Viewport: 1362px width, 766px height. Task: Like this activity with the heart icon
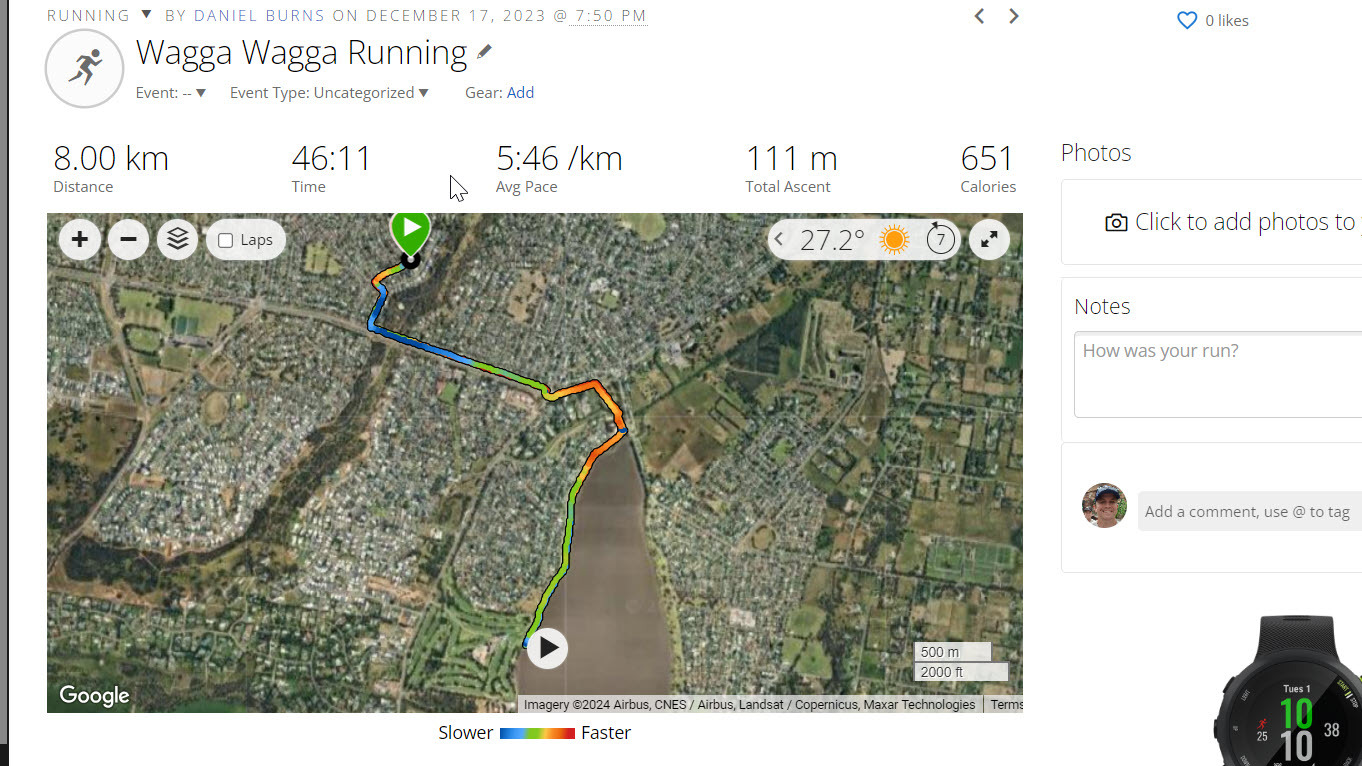coord(1187,21)
